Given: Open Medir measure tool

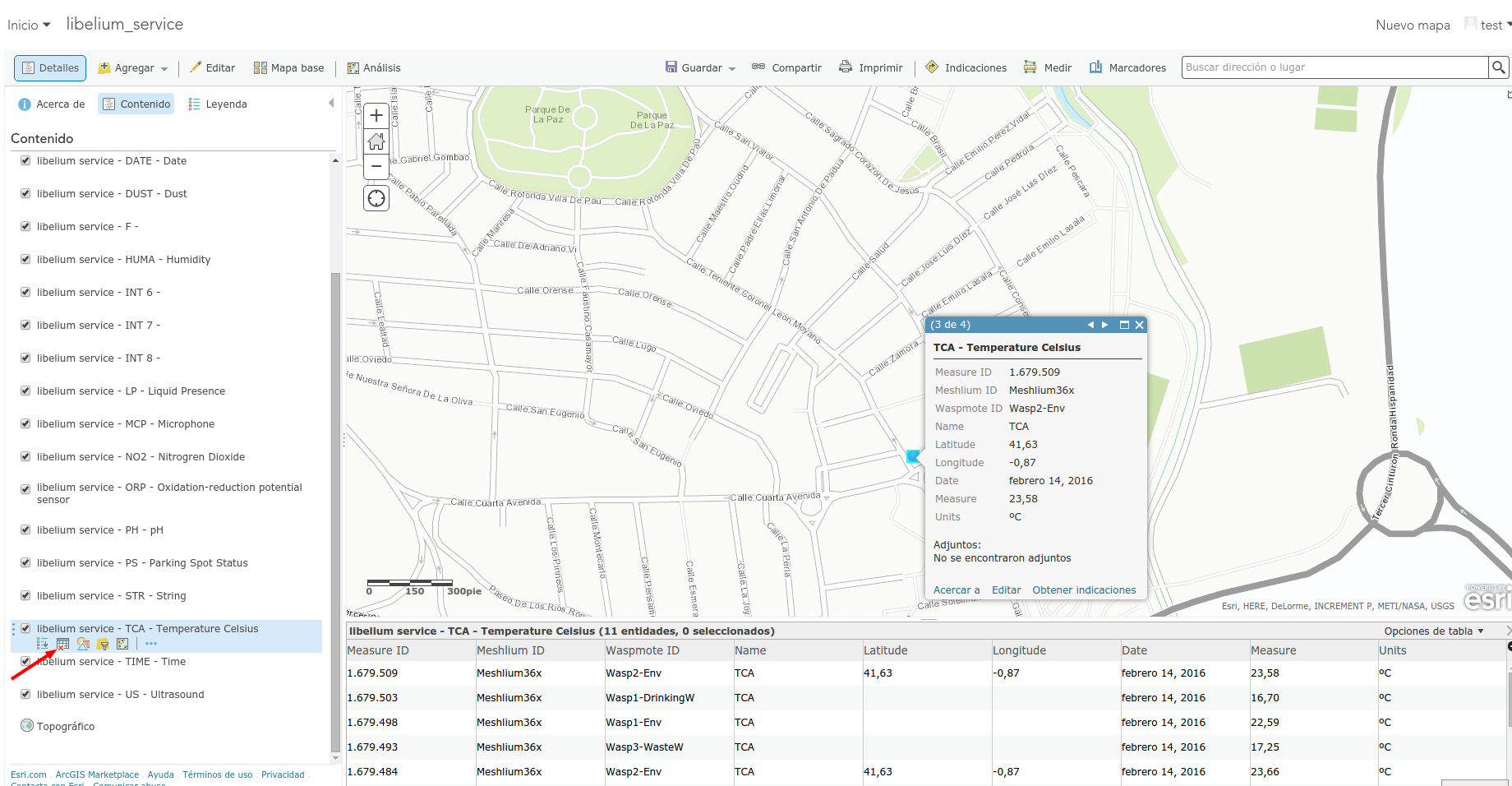Looking at the screenshot, I should pyautogui.click(x=1048, y=67).
